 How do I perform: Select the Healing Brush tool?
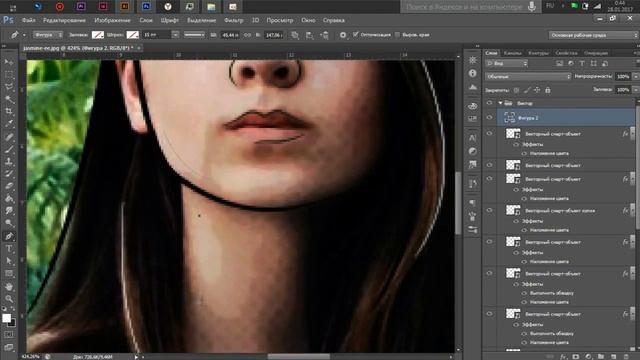(9, 137)
